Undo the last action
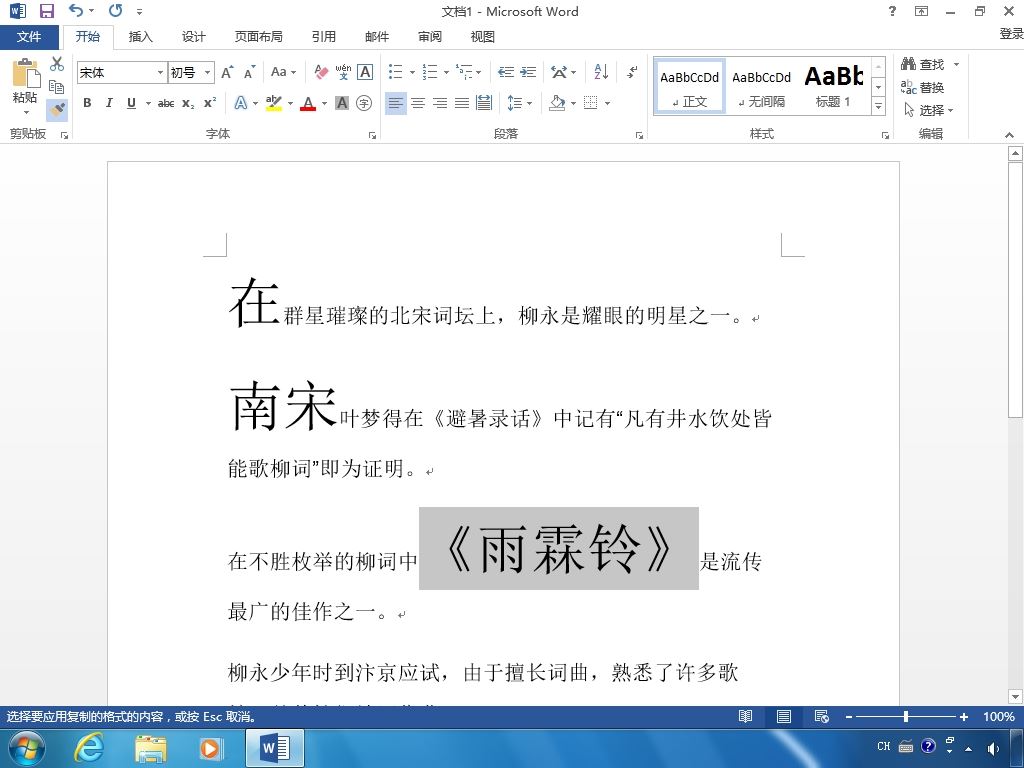 [x=76, y=10]
